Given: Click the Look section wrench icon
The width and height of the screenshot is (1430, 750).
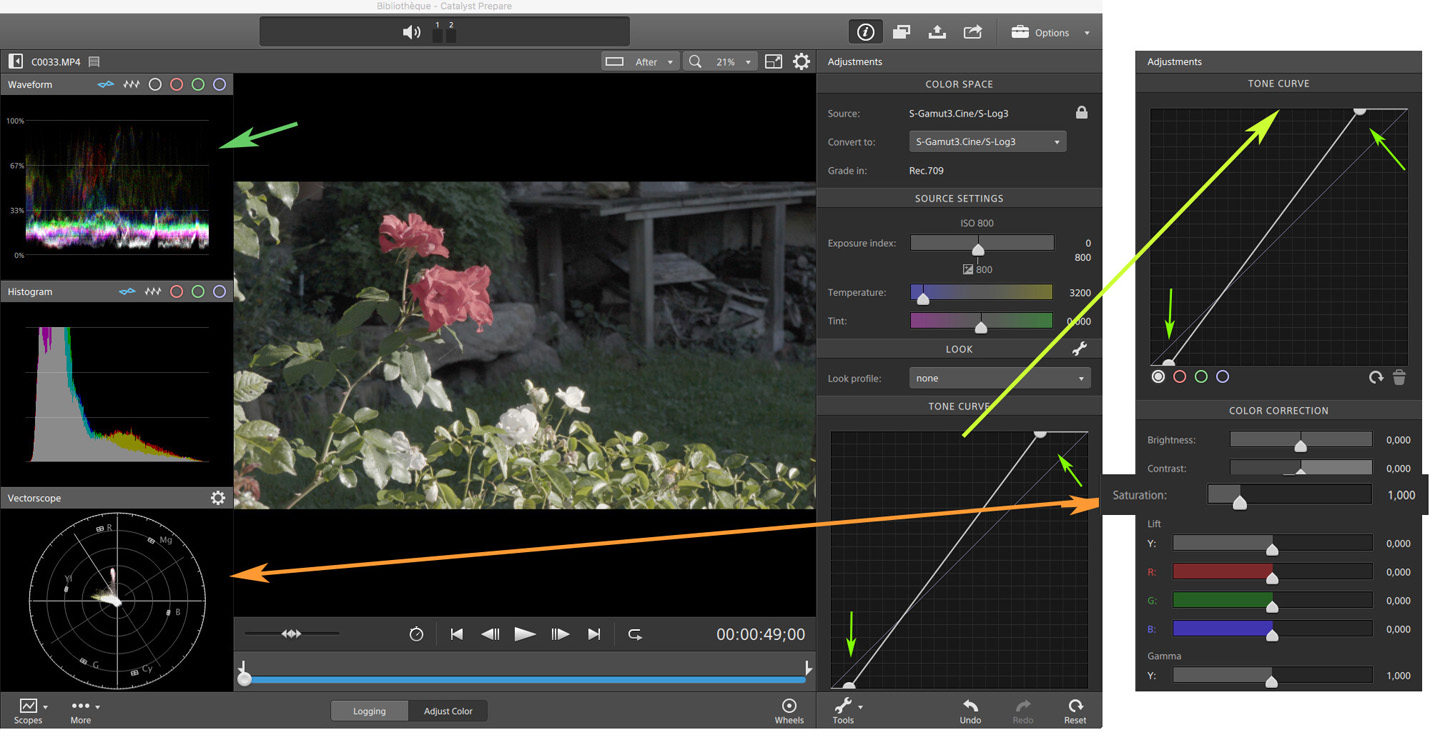Looking at the screenshot, I should [x=1079, y=349].
